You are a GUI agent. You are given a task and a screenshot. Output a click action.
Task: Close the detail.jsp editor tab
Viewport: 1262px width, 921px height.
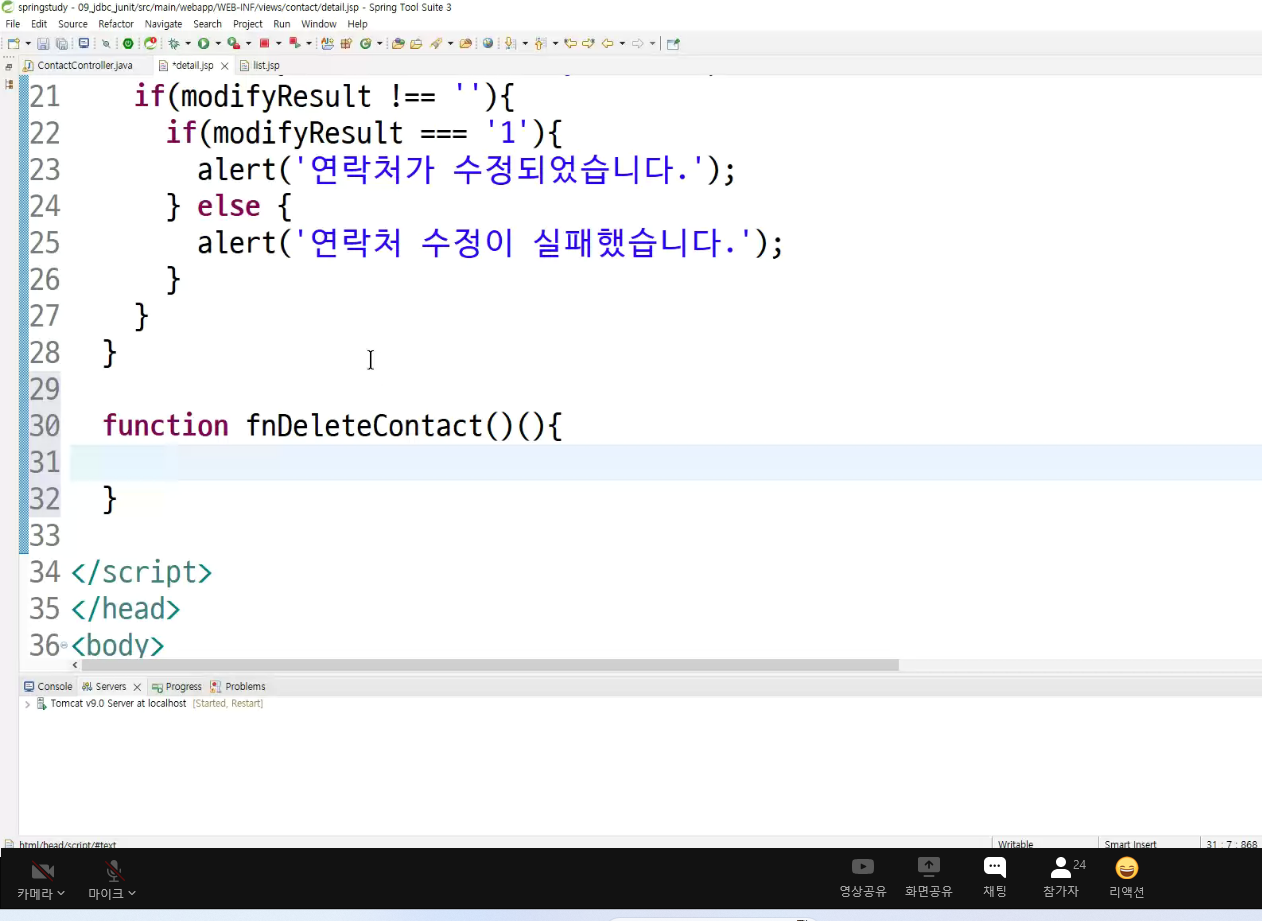click(x=225, y=66)
